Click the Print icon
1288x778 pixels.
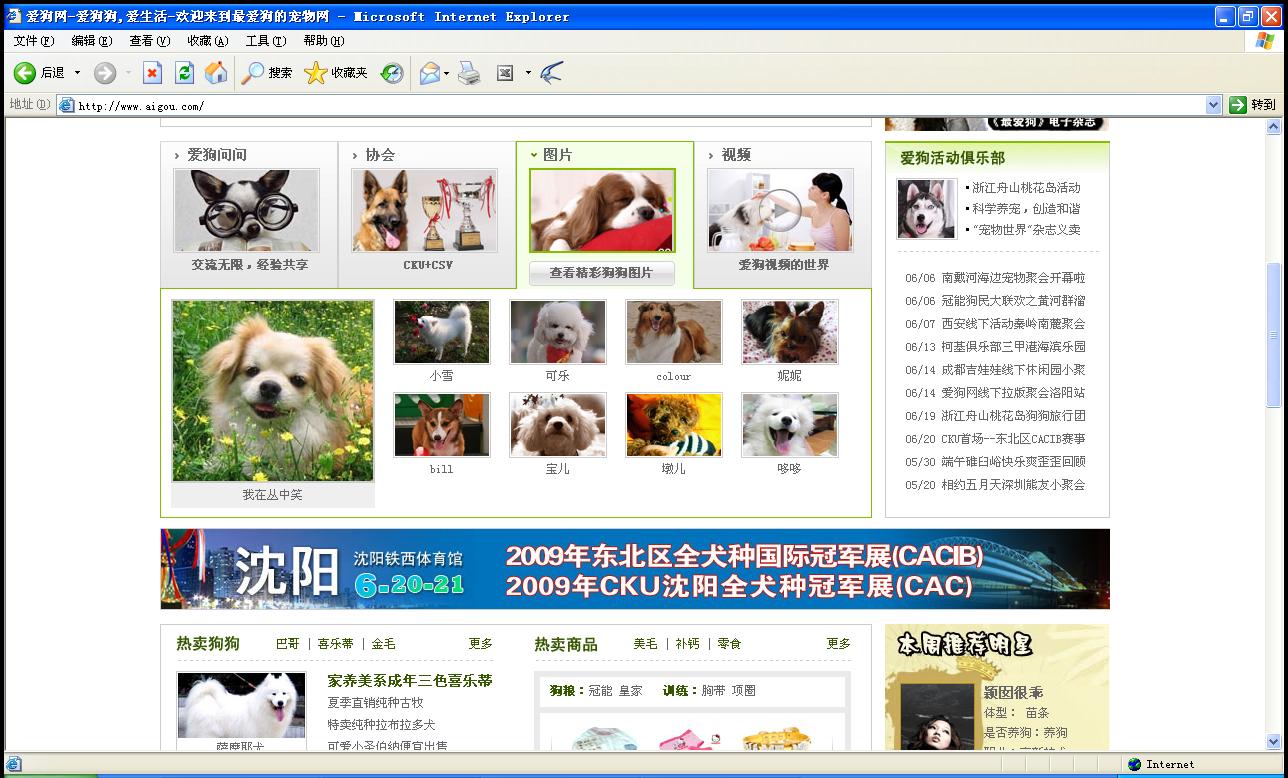tap(469, 72)
